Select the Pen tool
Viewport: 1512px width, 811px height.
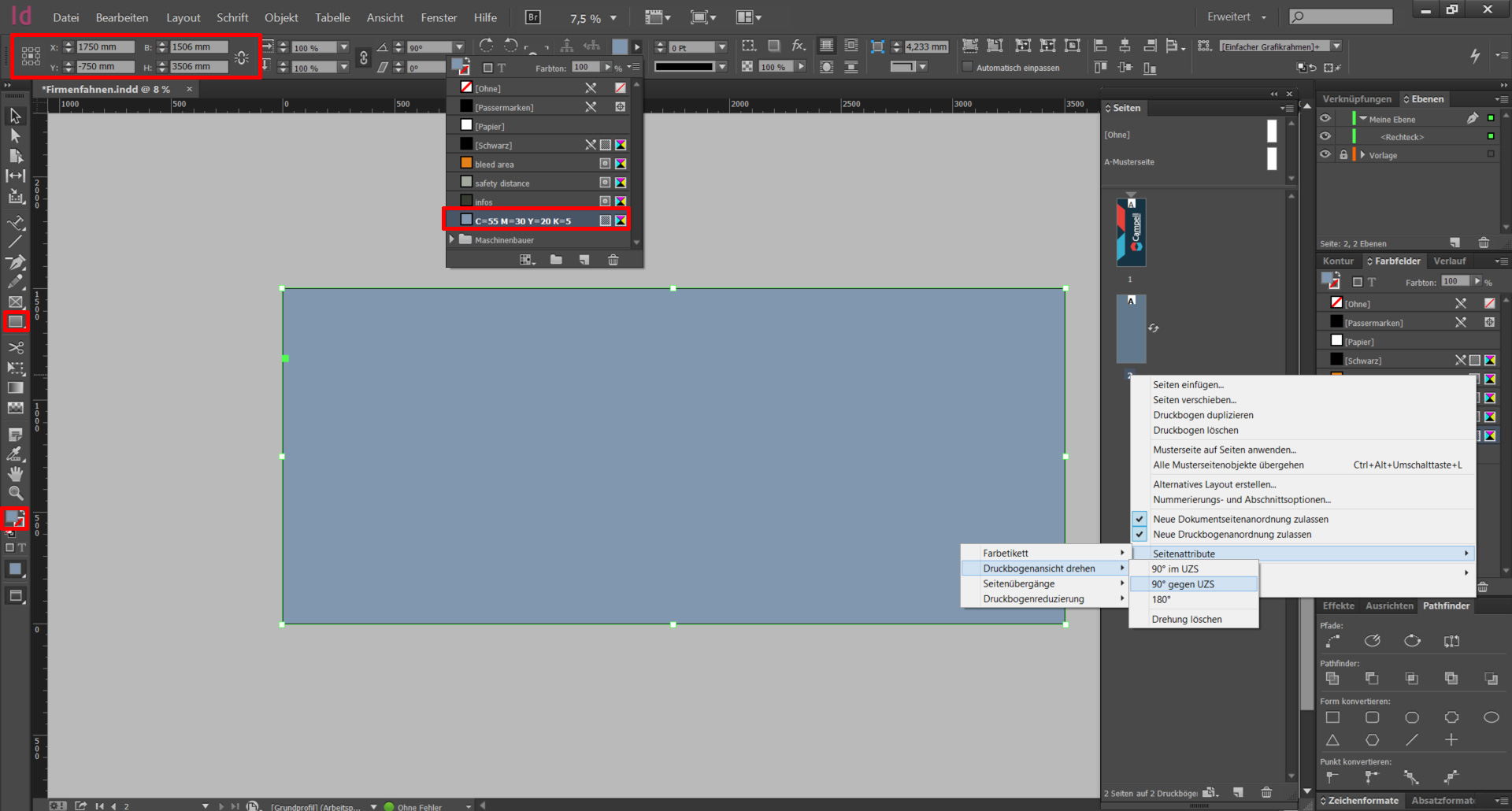pyautogui.click(x=15, y=262)
